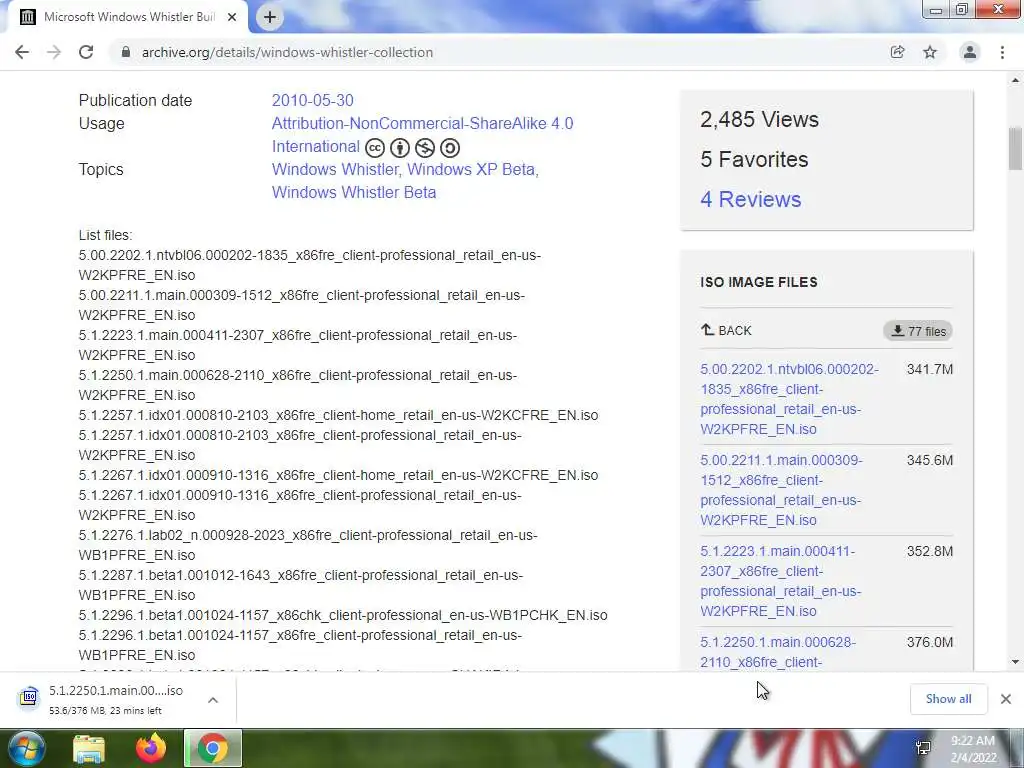This screenshot has height=768, width=1024.
Task: Click the Usage label
Action: pyautogui.click(x=101, y=123)
